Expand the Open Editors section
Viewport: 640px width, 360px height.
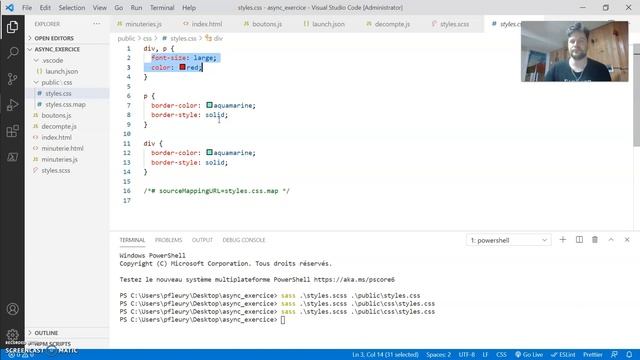coord(54,38)
